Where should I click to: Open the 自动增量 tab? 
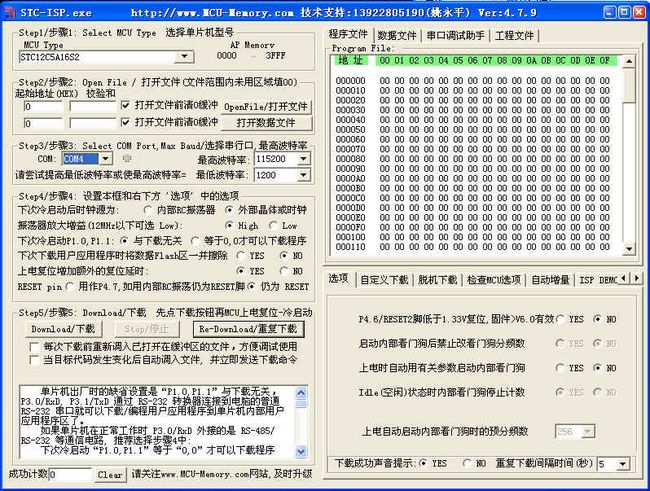point(550,280)
